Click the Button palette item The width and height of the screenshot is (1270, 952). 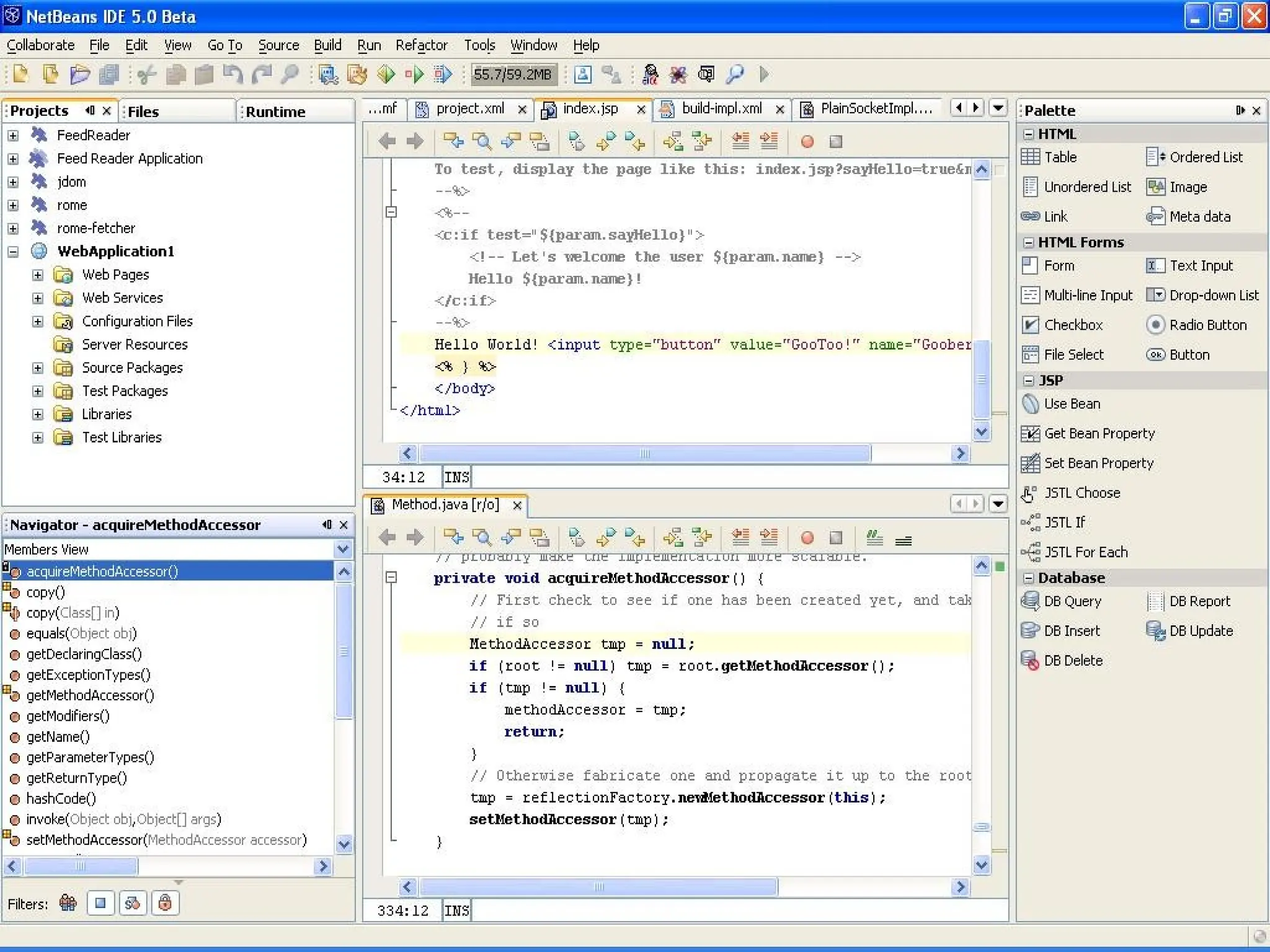tap(1178, 355)
